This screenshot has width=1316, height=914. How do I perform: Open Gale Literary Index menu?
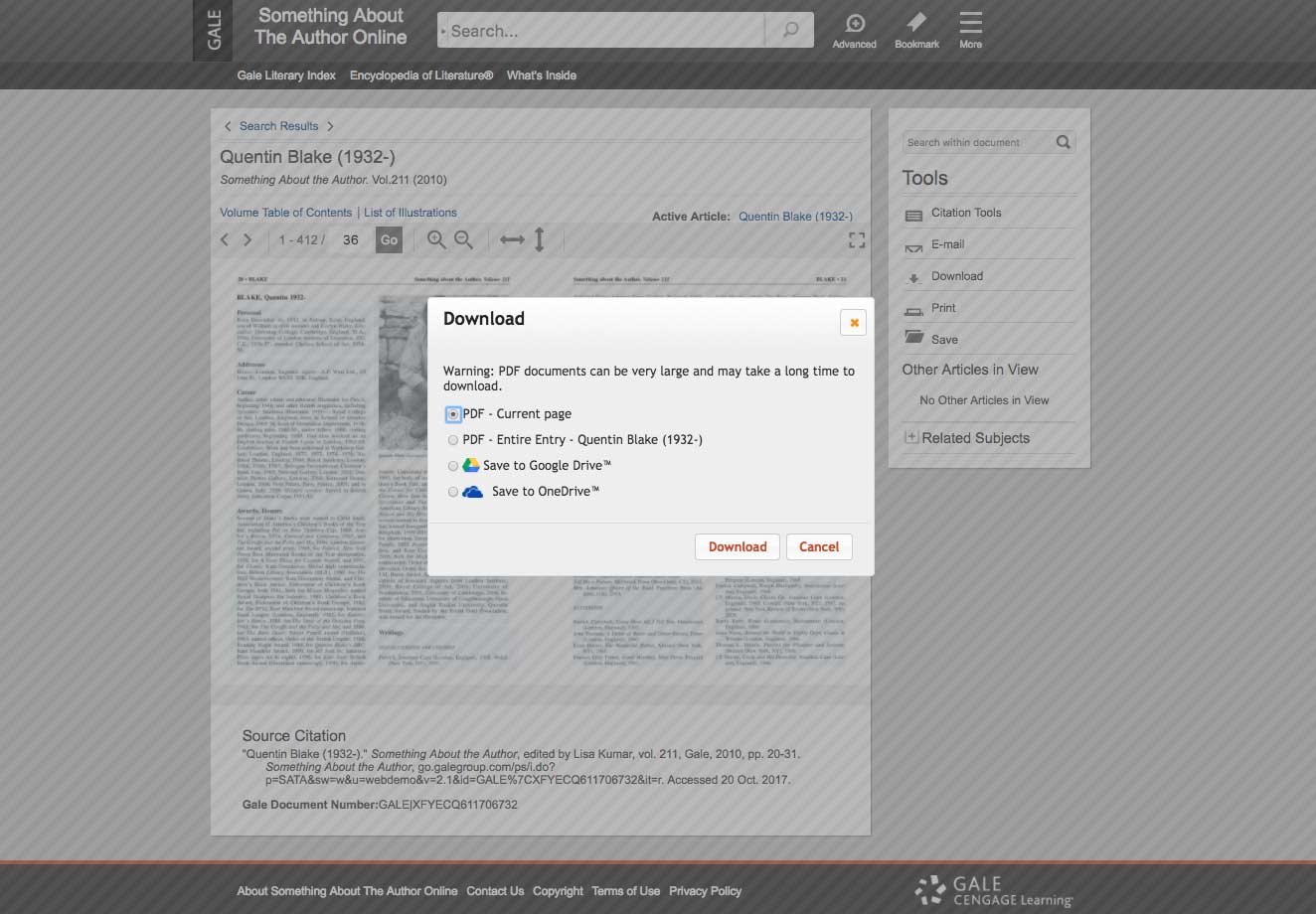click(286, 76)
